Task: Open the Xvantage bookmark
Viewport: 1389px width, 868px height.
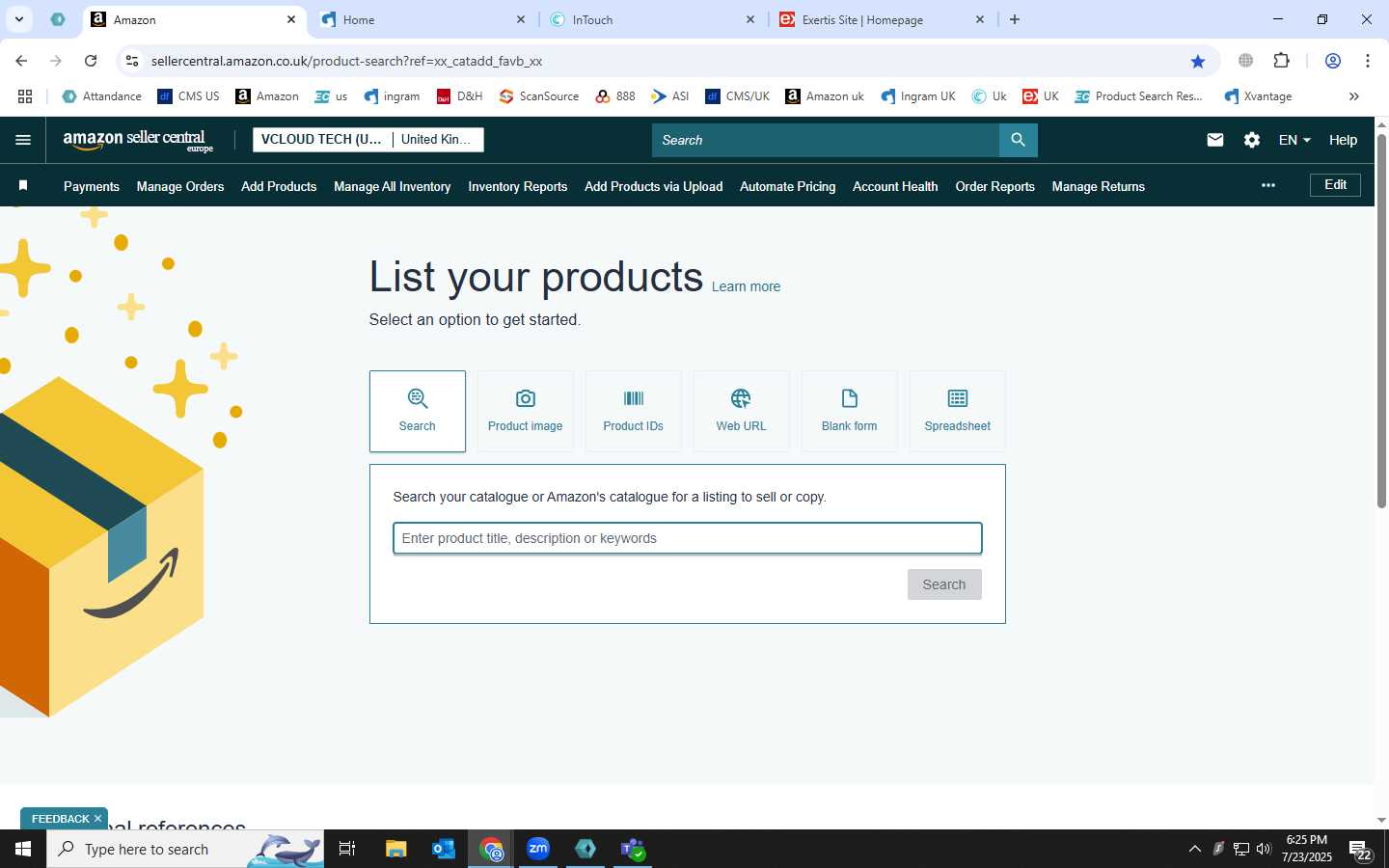Action: coord(1258,96)
